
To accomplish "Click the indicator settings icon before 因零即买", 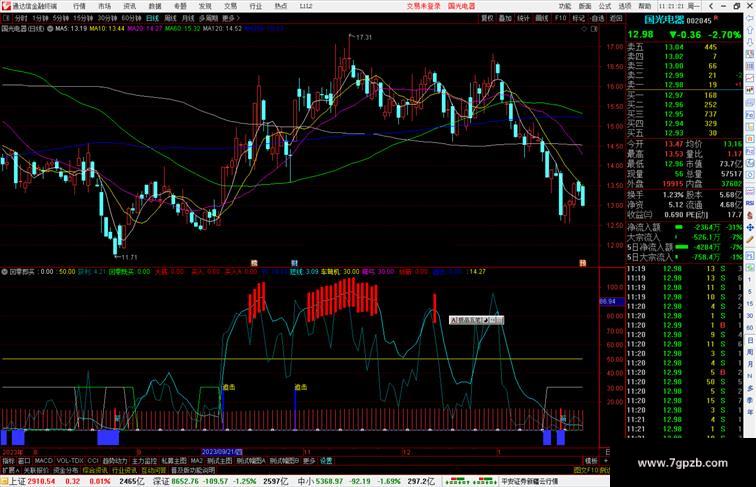I will pyautogui.click(x=4, y=272).
